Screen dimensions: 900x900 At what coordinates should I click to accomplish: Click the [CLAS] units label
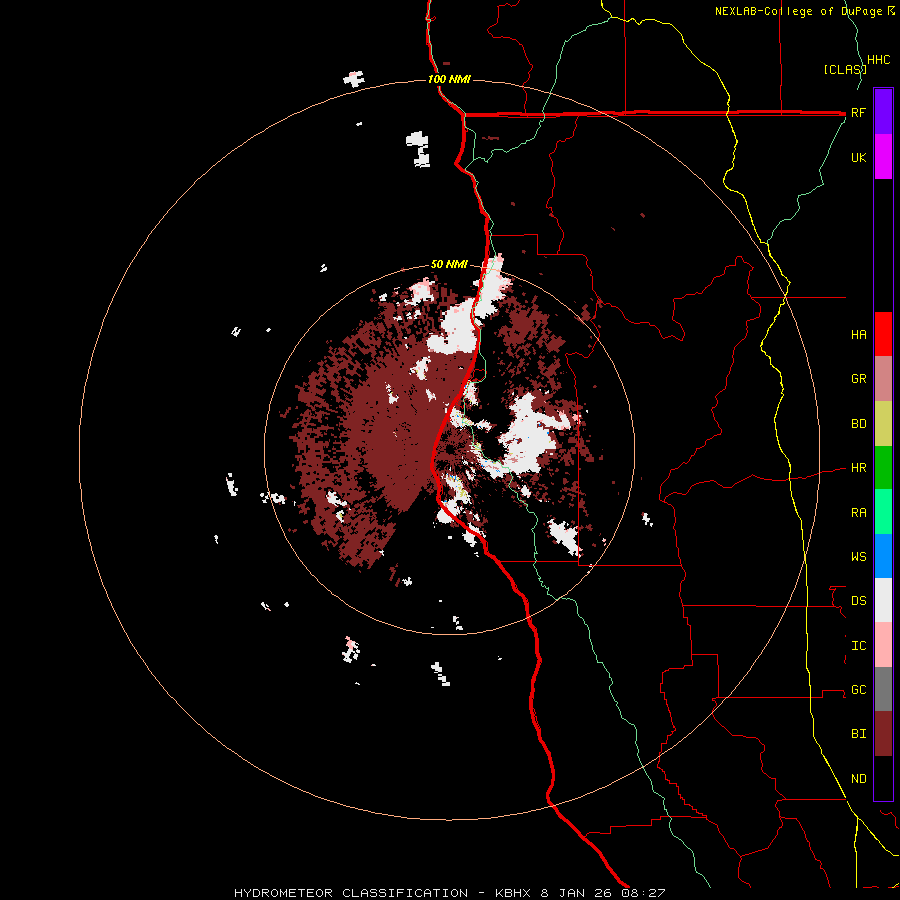pyautogui.click(x=845, y=69)
